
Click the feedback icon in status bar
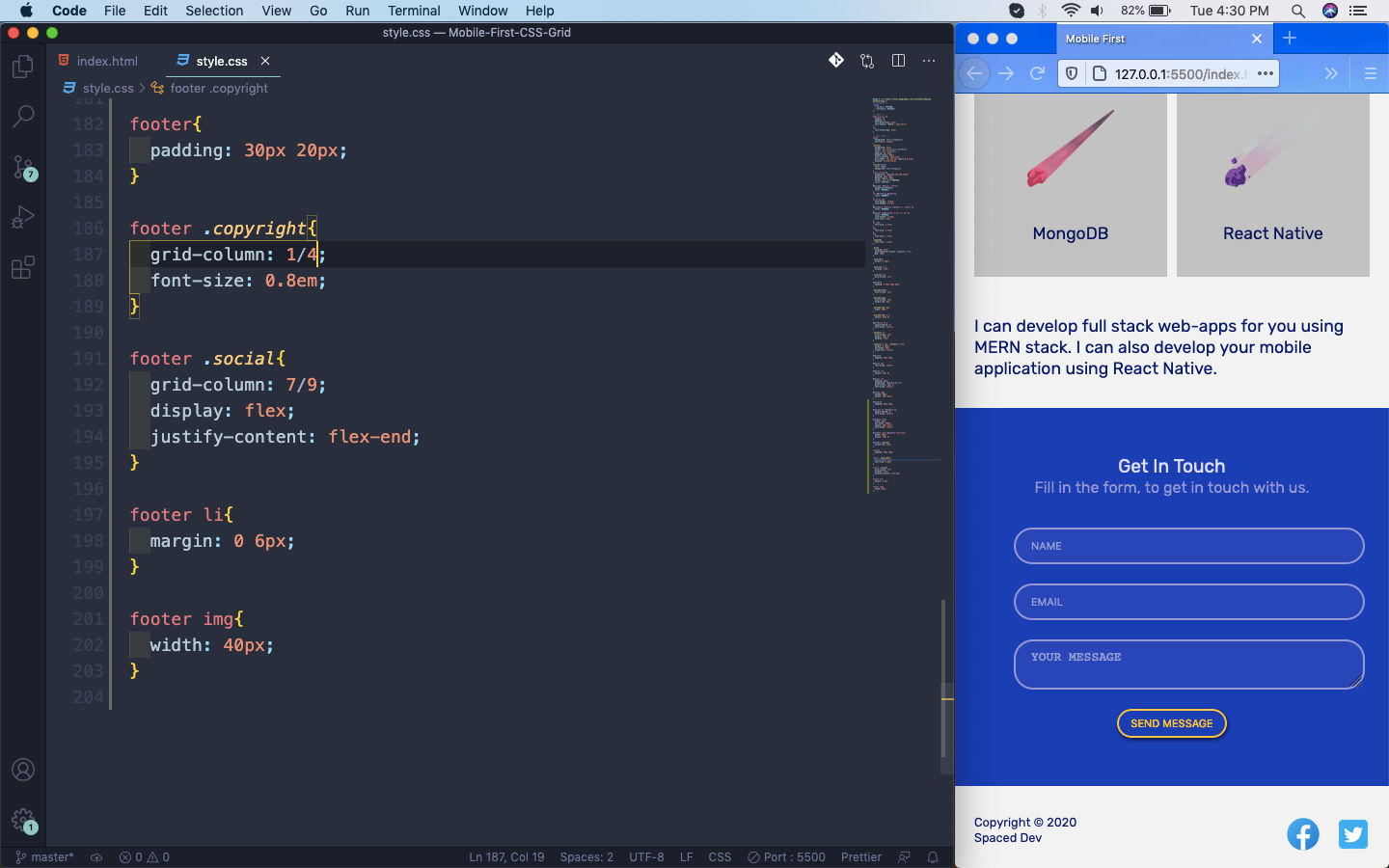point(904,856)
